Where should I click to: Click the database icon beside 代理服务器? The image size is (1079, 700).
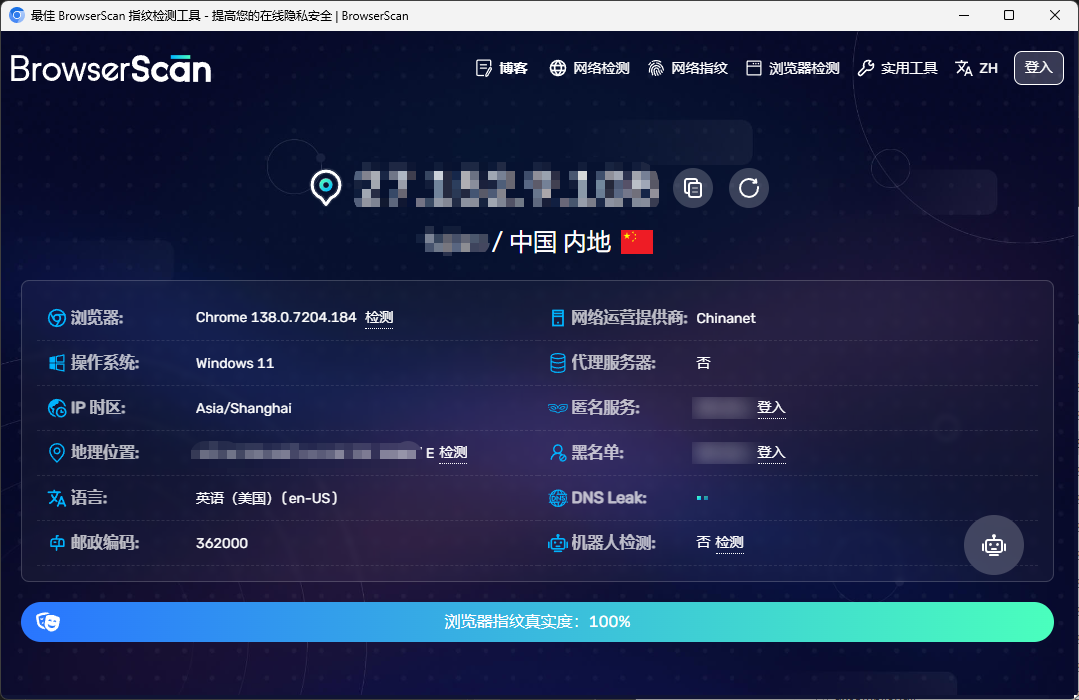pos(557,363)
